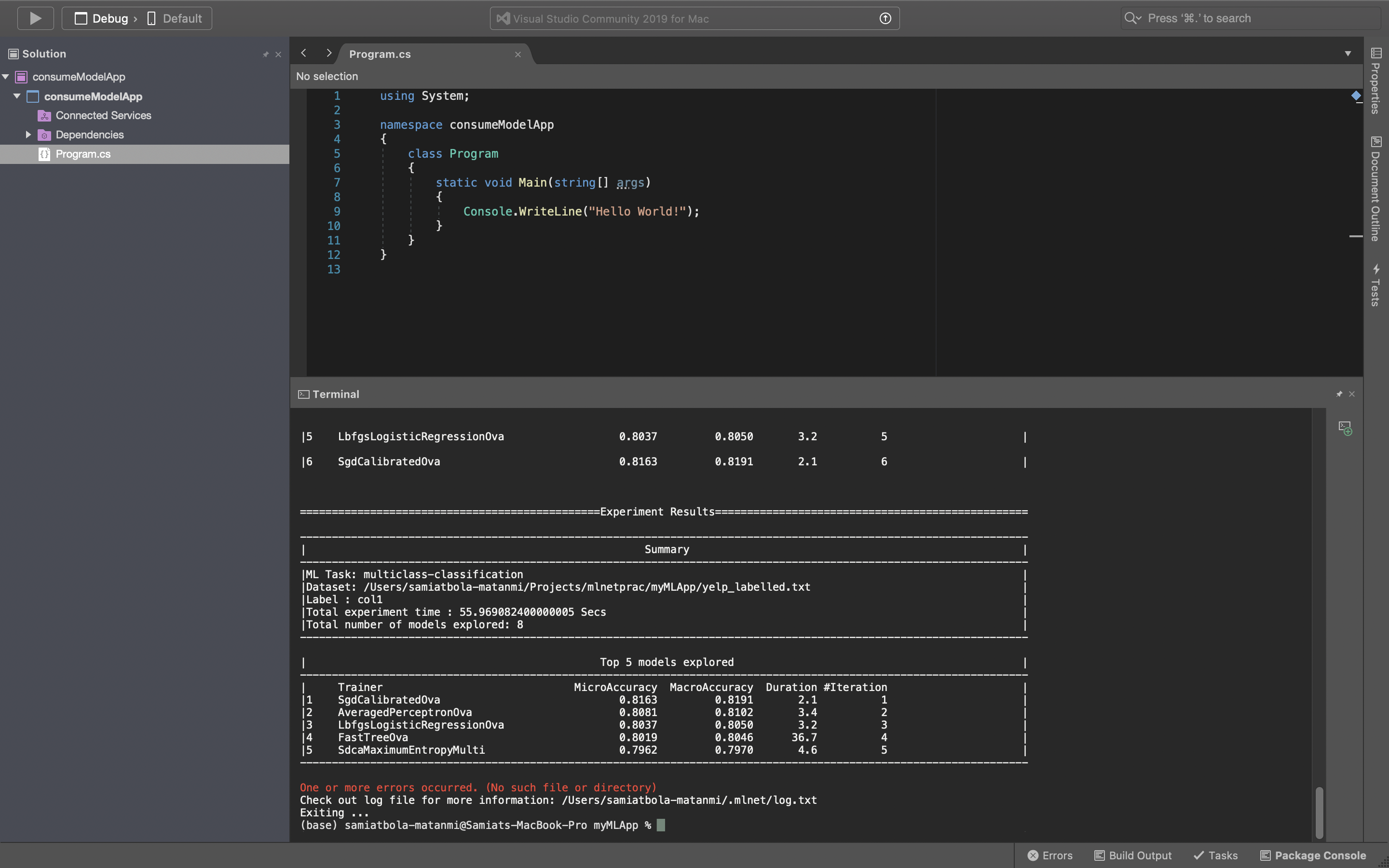Open the document list dropdown arrow

(x=1347, y=54)
